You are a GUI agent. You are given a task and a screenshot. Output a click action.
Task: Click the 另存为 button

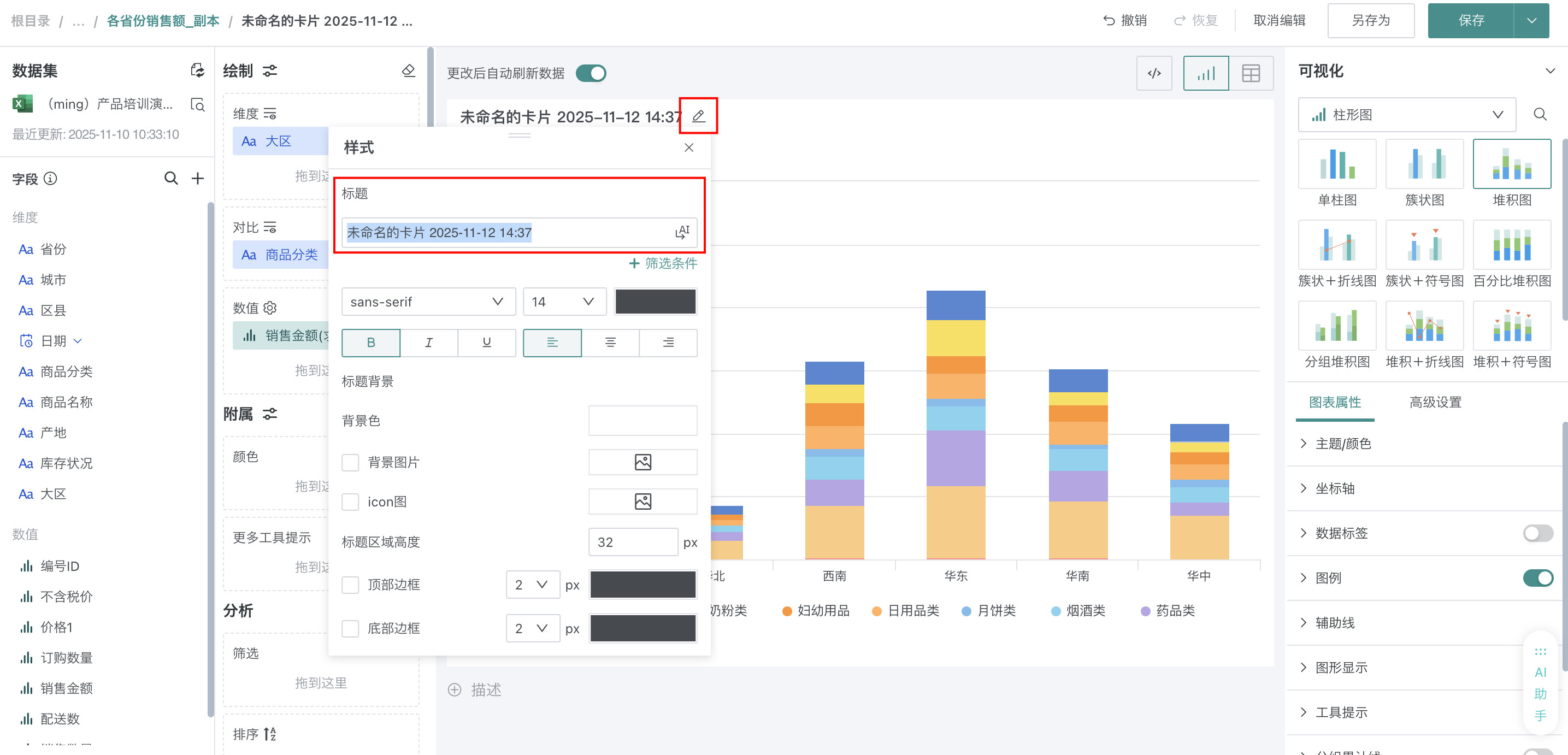pyautogui.click(x=1370, y=21)
